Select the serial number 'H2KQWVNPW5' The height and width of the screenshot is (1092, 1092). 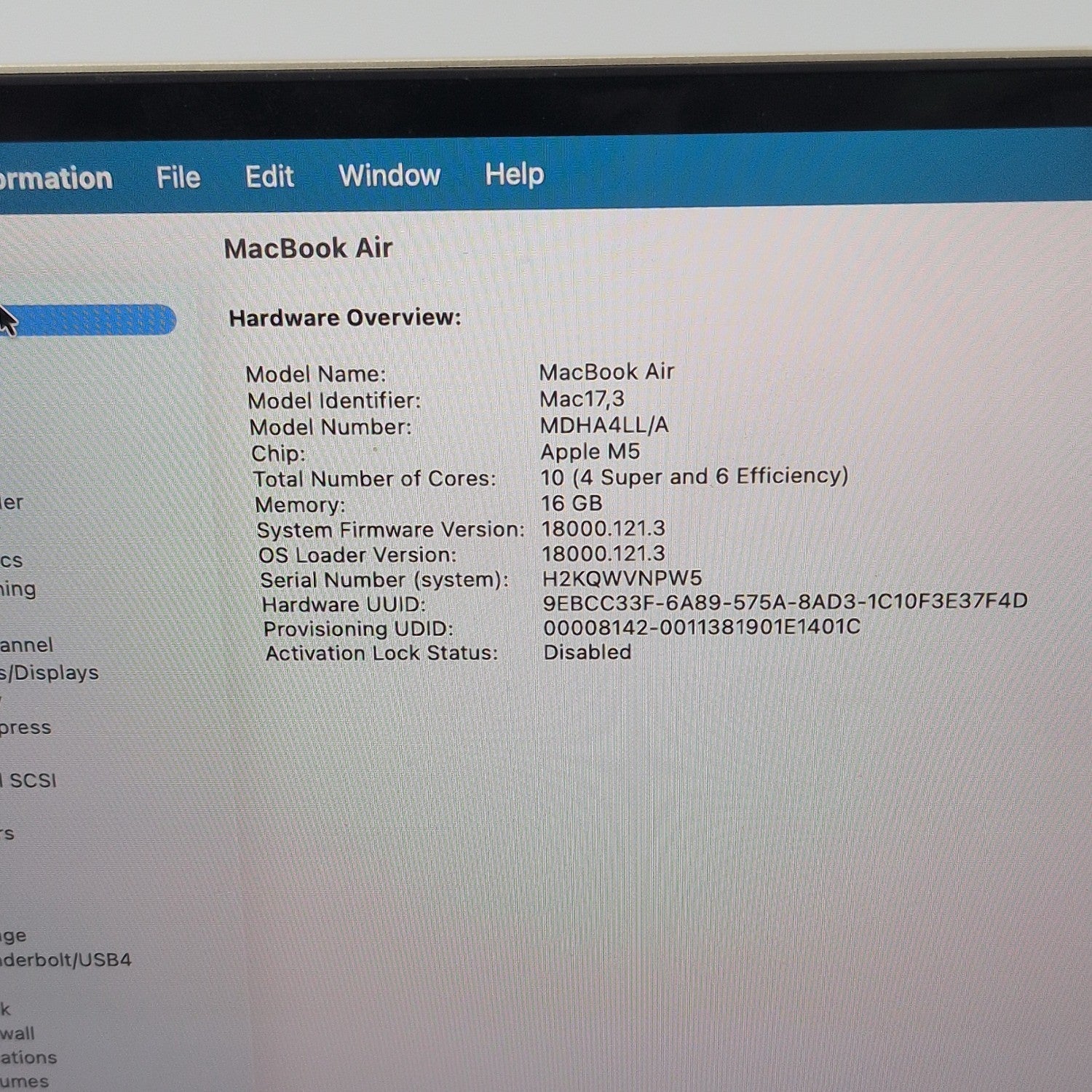[622, 579]
